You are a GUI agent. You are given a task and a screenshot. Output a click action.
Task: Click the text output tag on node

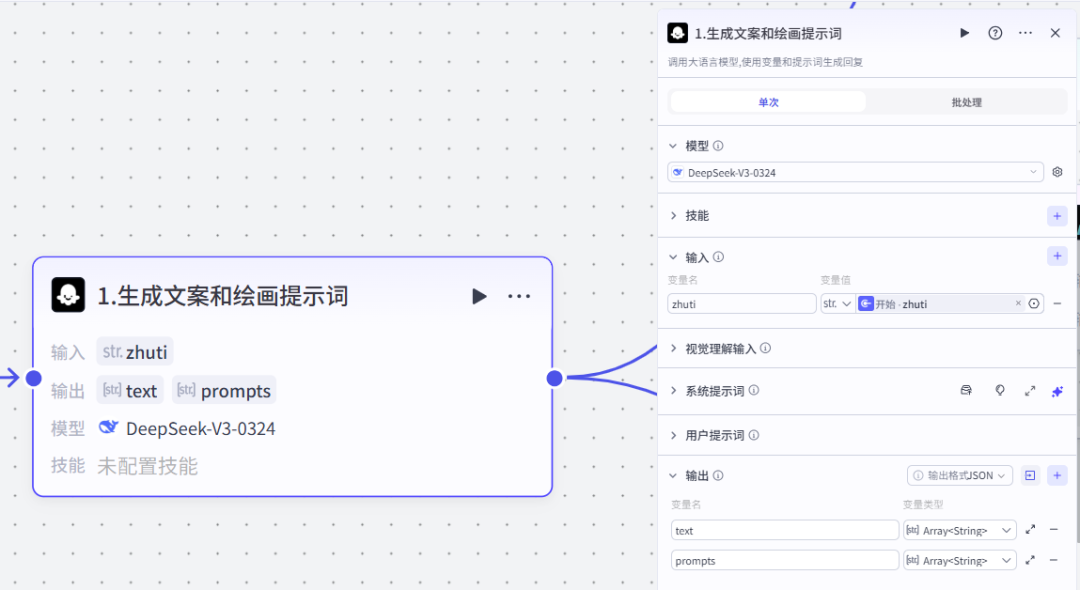[x=130, y=390]
